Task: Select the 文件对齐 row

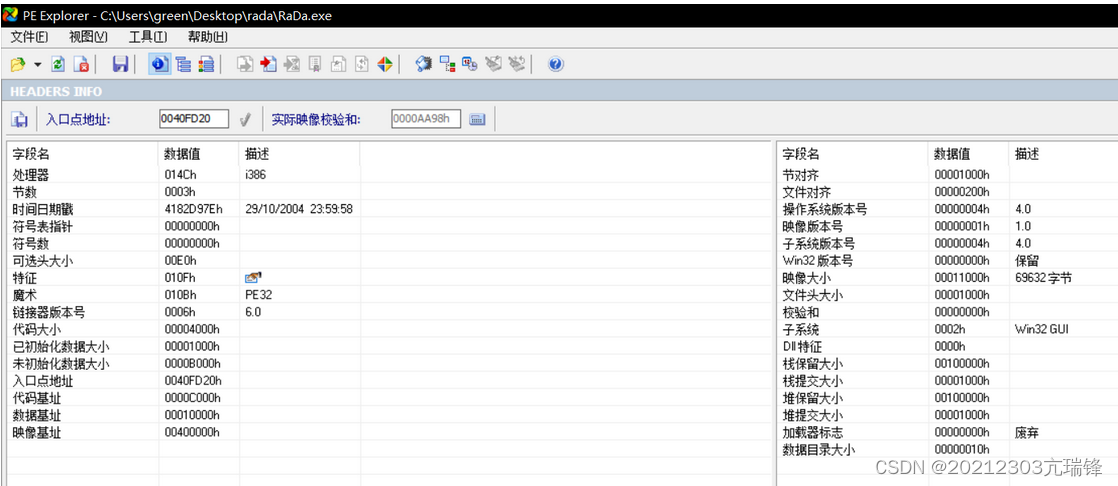Action: tap(947, 192)
